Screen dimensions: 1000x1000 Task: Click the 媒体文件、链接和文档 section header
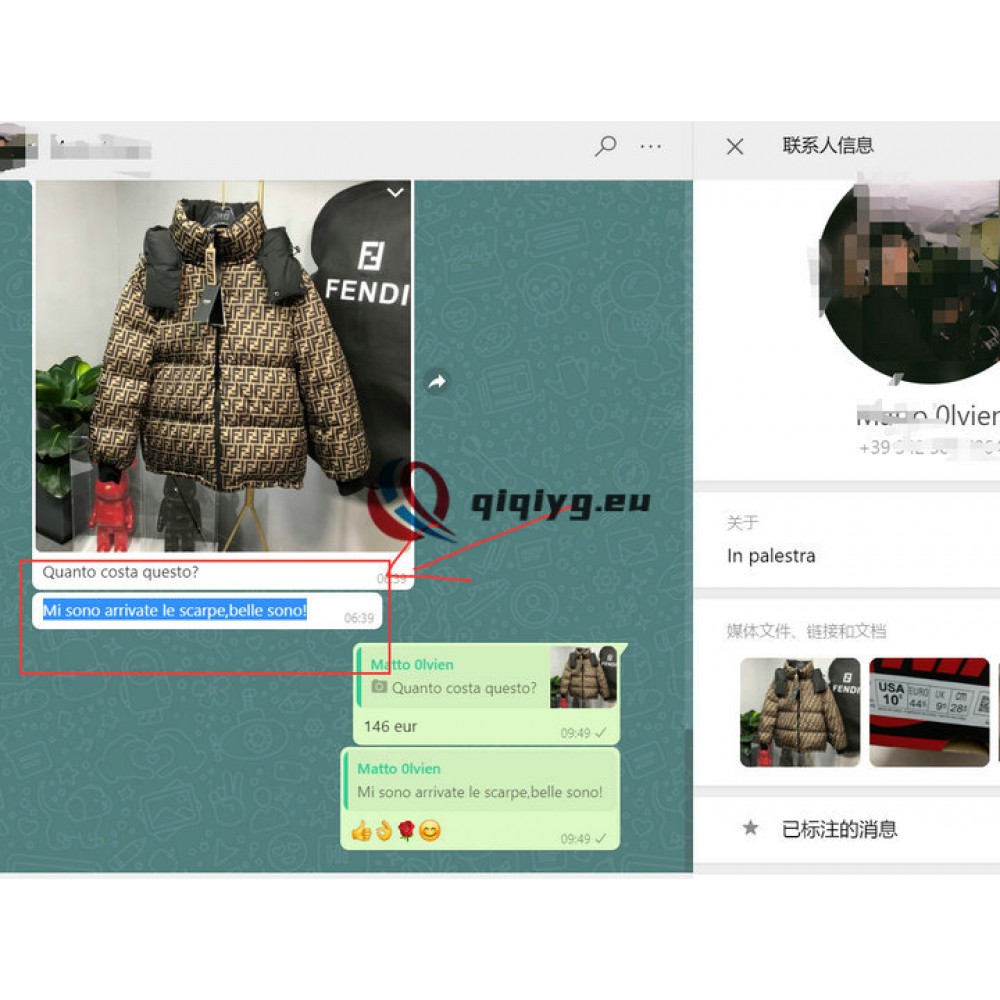pyautogui.click(x=806, y=631)
